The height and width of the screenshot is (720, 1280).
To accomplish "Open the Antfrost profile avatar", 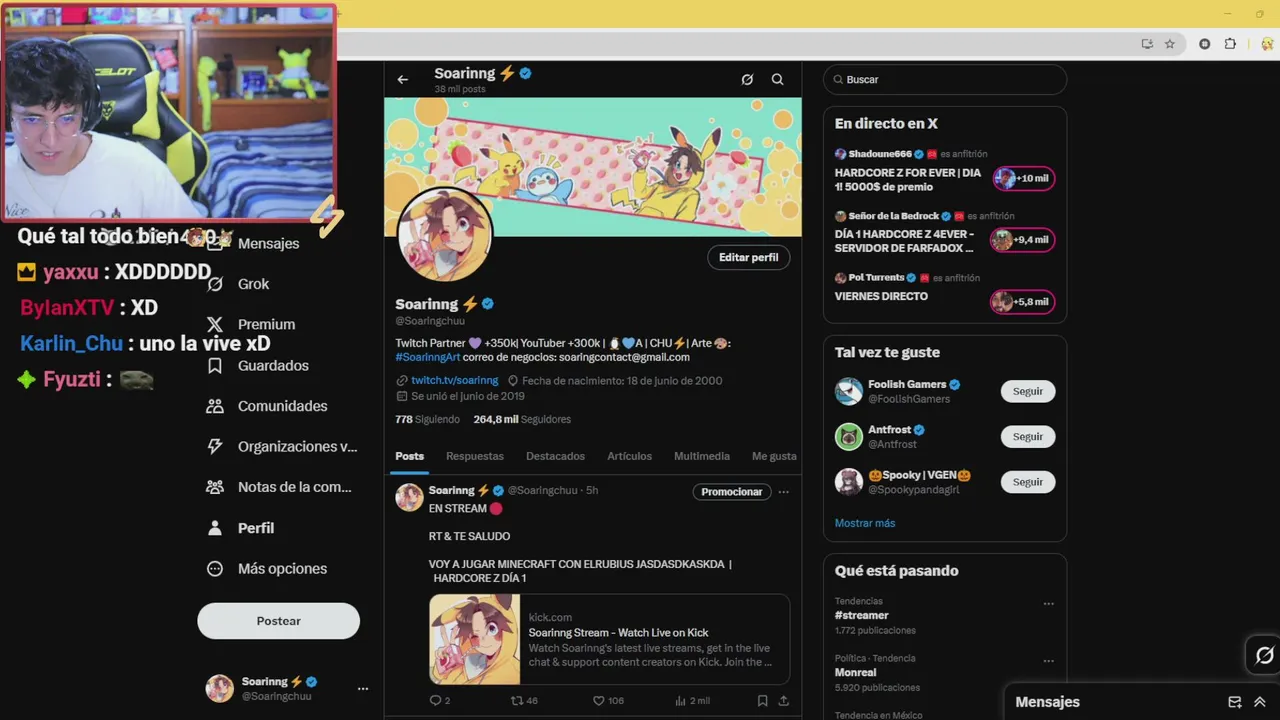I will (x=849, y=437).
